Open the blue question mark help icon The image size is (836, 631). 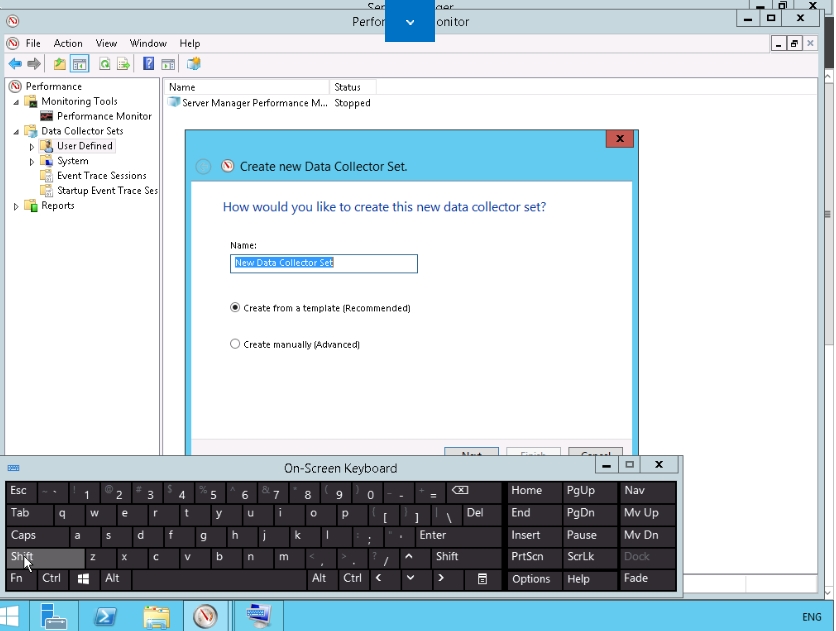[x=148, y=64]
